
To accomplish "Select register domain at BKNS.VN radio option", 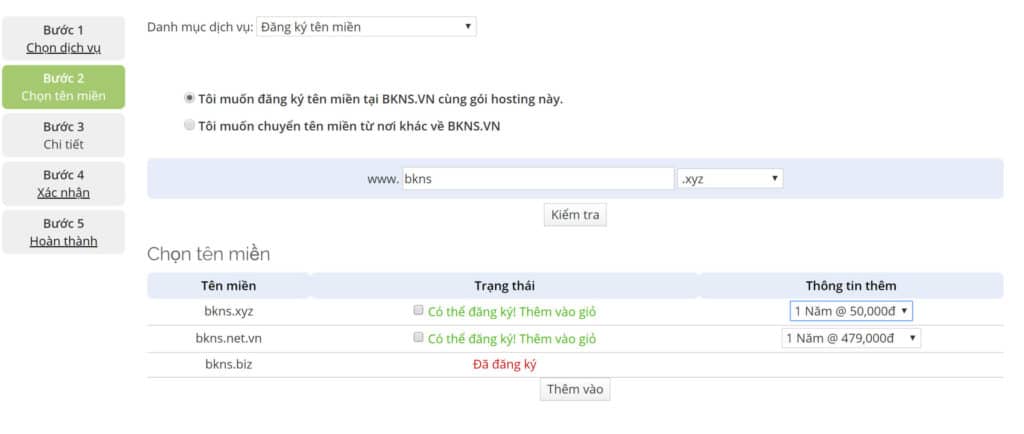I will point(189,99).
